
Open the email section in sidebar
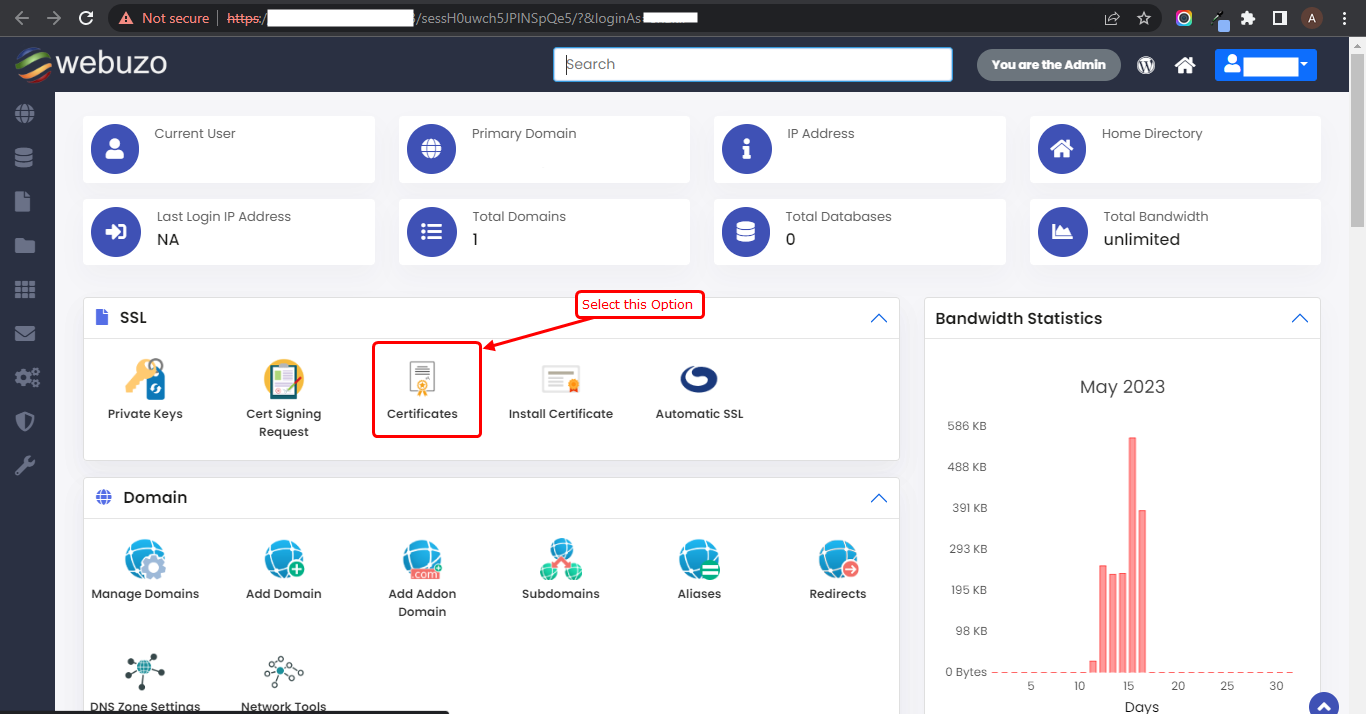coord(25,334)
